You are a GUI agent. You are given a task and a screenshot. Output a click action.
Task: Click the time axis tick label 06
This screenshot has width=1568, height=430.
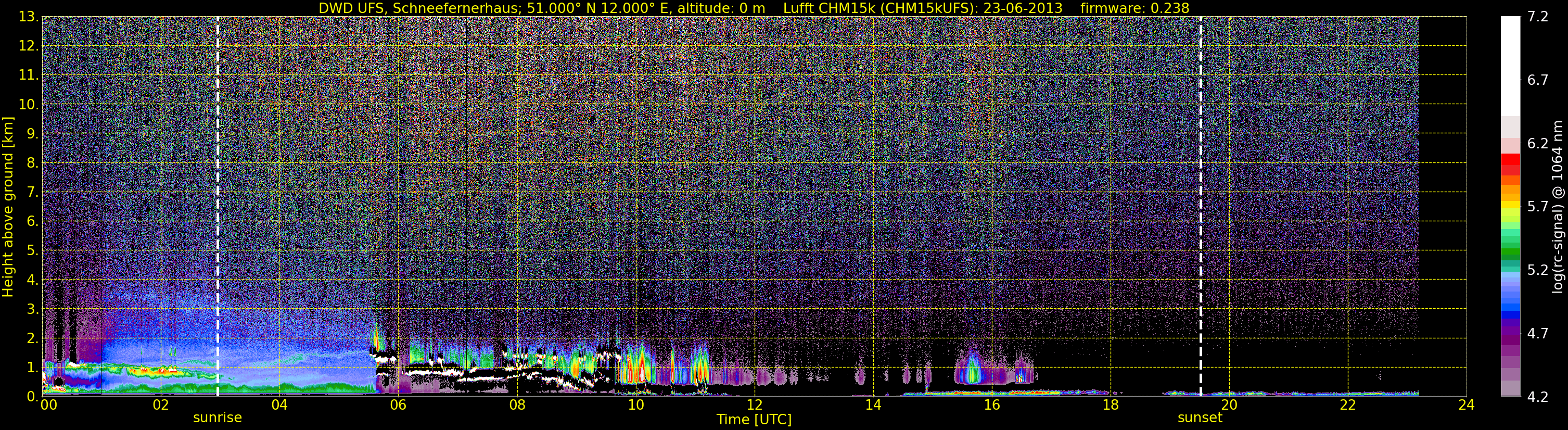coord(398,406)
